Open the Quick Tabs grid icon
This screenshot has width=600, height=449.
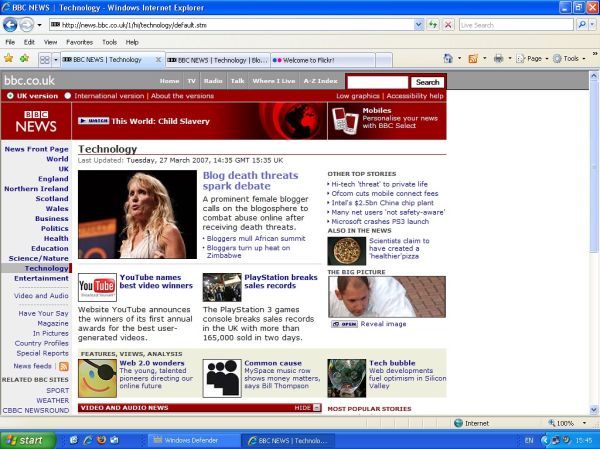[x=45, y=60]
